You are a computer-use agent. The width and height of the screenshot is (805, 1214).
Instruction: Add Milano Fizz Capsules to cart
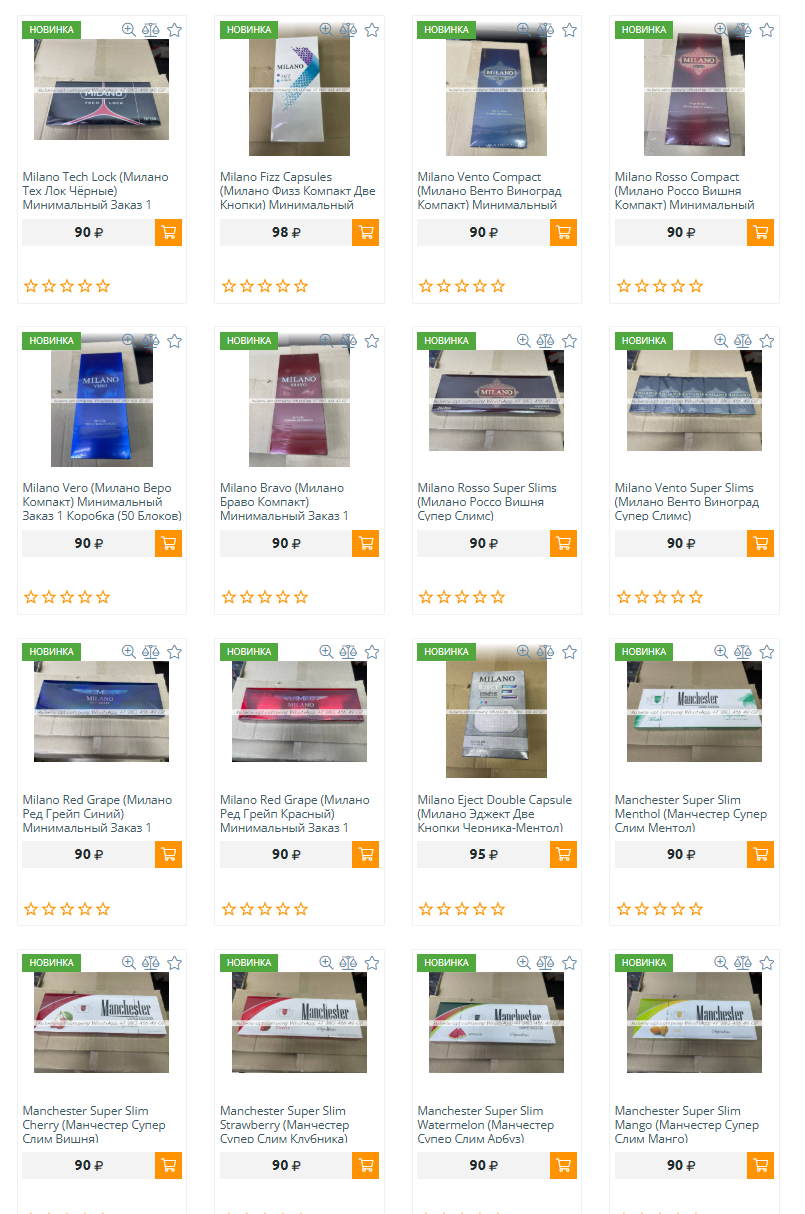(x=366, y=232)
